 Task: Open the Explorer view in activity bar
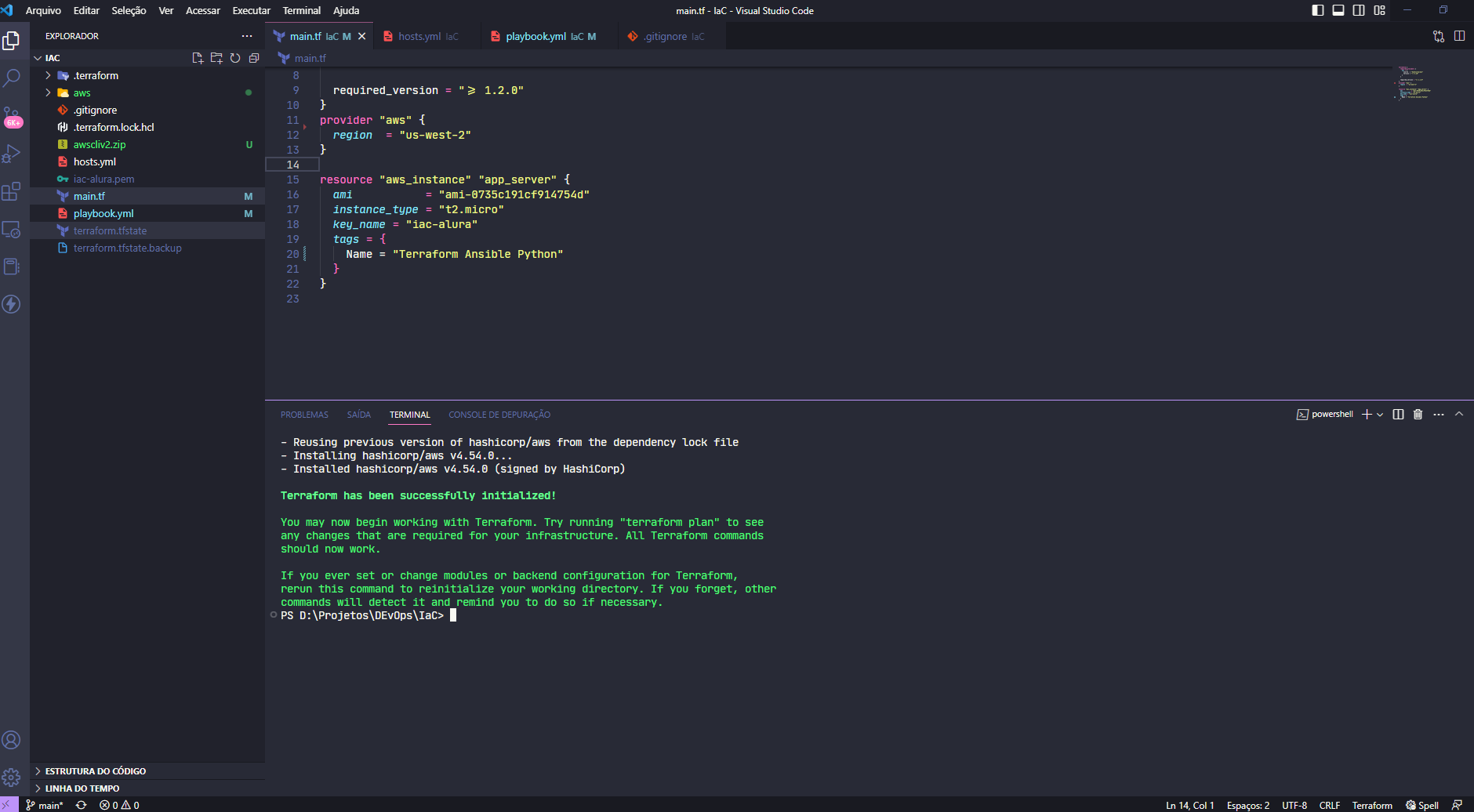[12, 41]
